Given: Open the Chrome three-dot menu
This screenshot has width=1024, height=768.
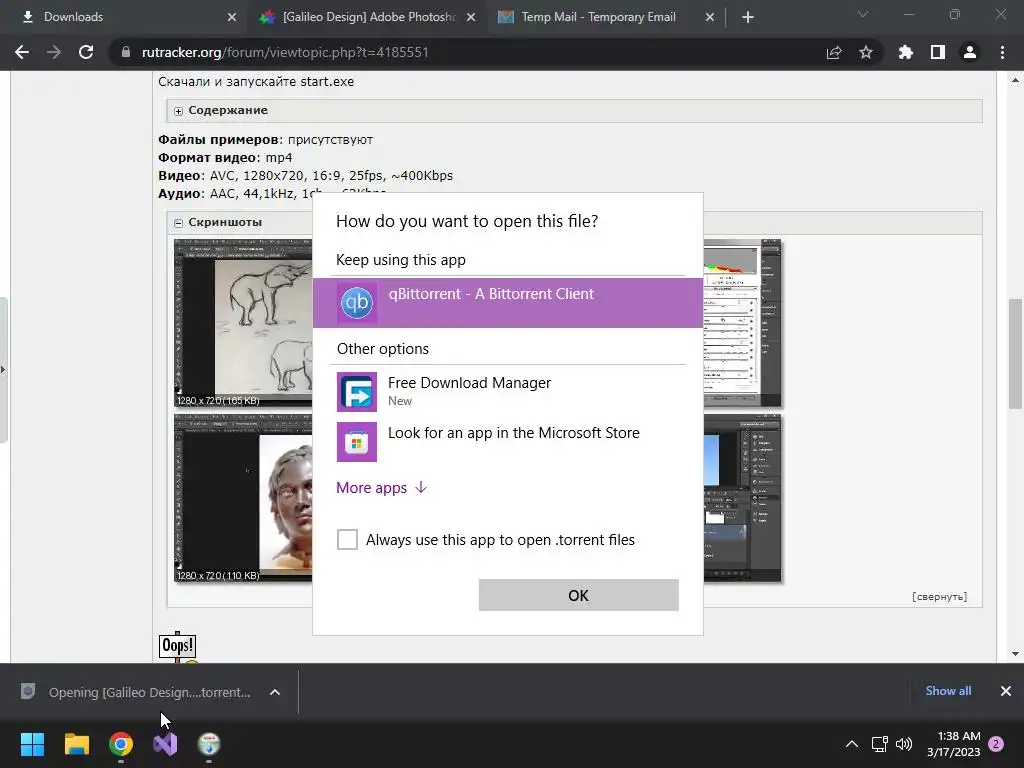Looking at the screenshot, I should pos(1002,52).
